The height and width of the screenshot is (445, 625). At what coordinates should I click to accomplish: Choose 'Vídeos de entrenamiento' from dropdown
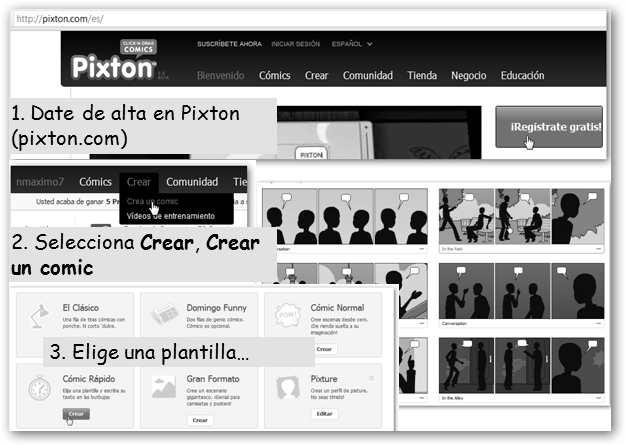tap(168, 216)
